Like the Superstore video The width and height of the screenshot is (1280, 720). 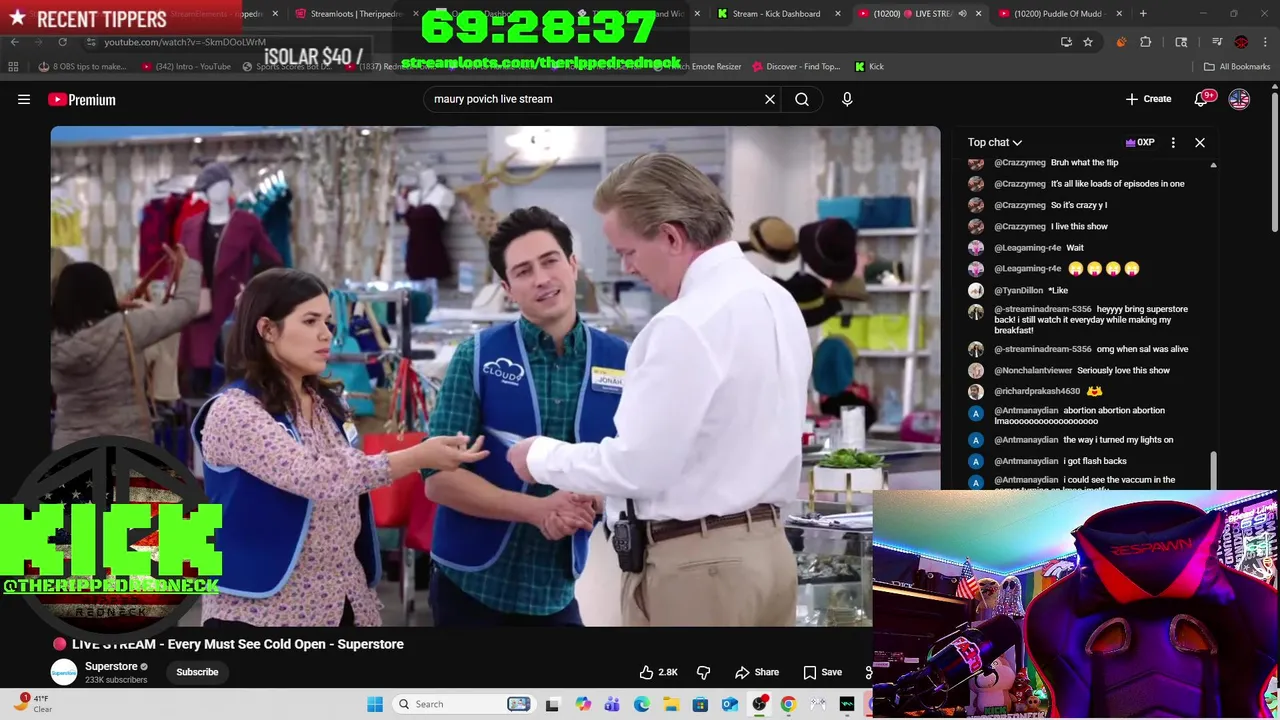pyautogui.click(x=659, y=672)
